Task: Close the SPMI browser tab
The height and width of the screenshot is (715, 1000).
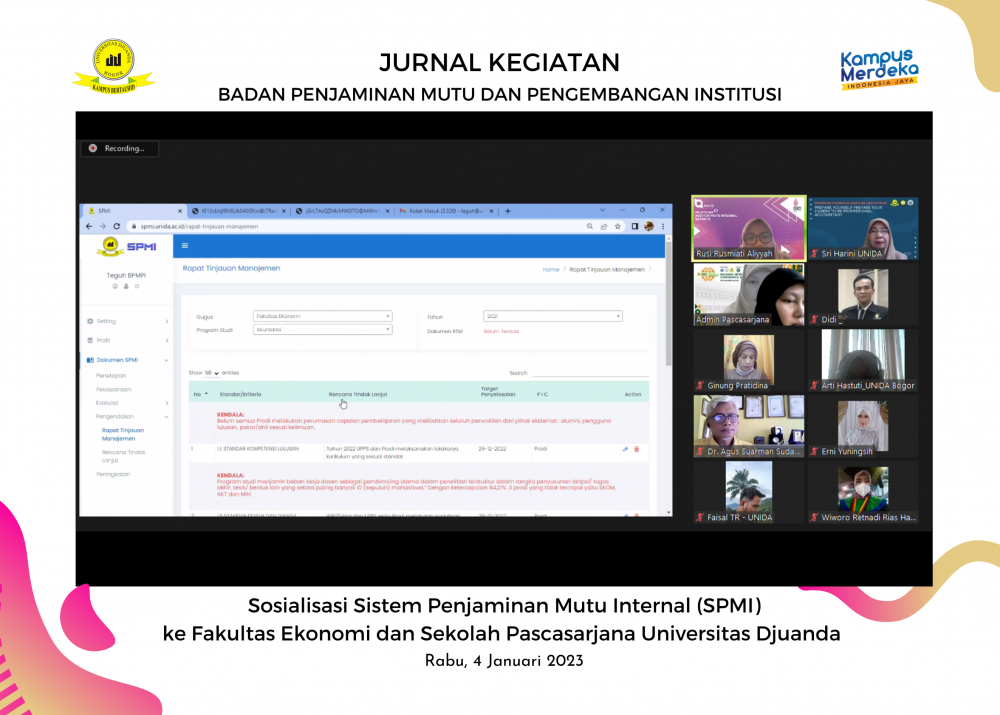Action: tap(180, 211)
